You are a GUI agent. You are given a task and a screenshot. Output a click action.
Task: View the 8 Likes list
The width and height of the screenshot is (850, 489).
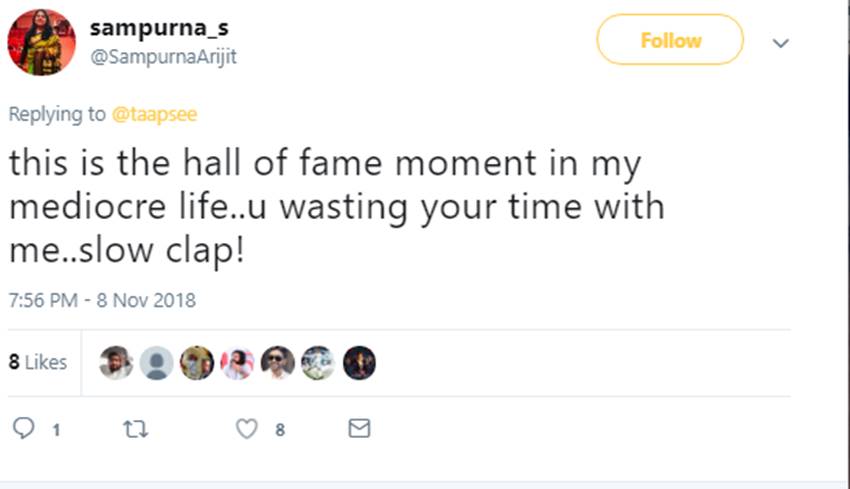38,362
